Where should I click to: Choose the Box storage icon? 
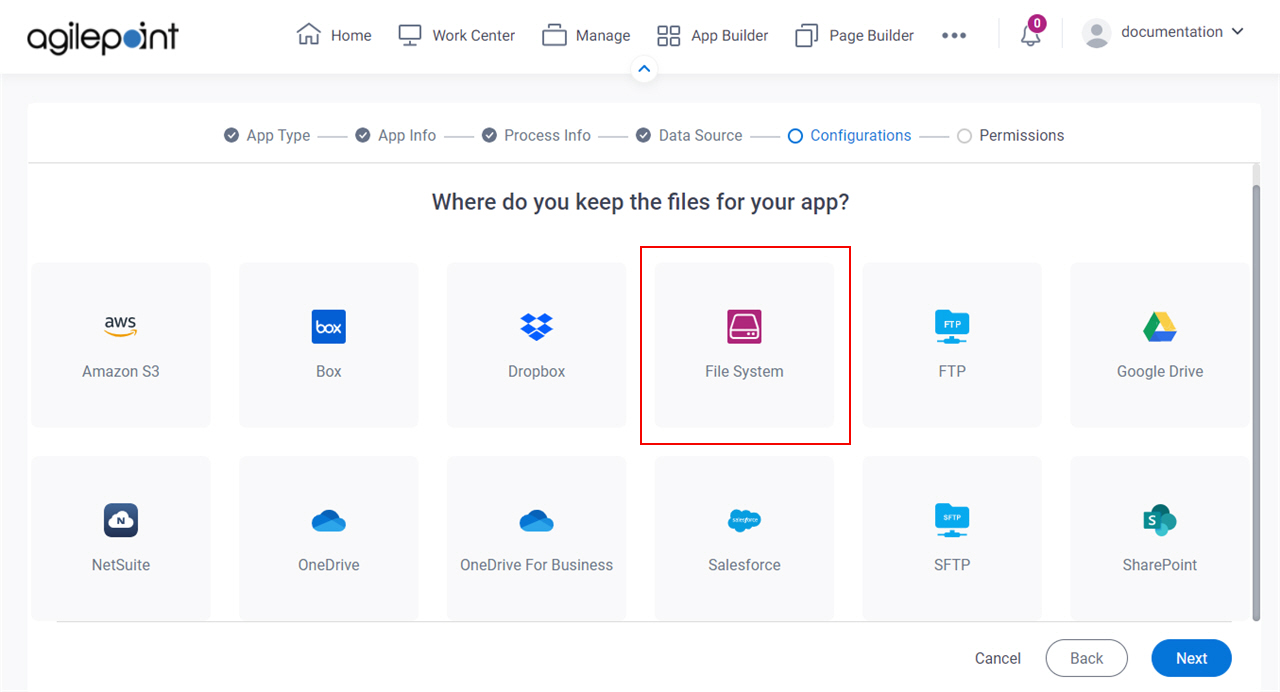tap(328, 326)
